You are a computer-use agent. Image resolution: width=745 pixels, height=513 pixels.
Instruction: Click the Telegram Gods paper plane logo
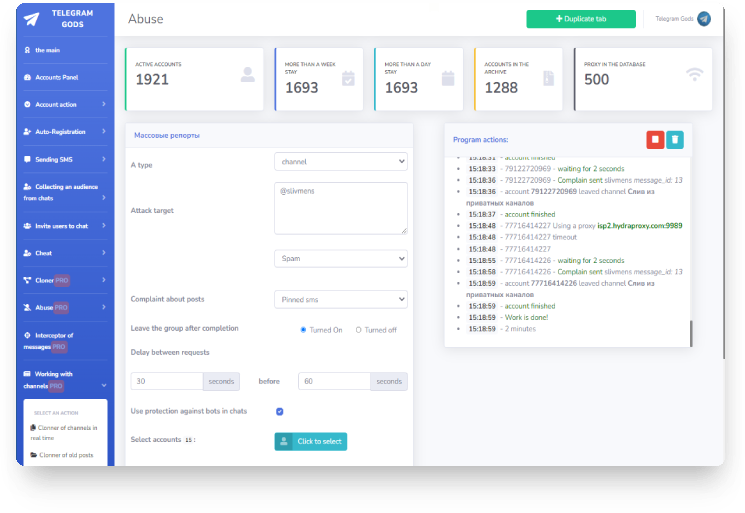pyautogui.click(x=32, y=19)
